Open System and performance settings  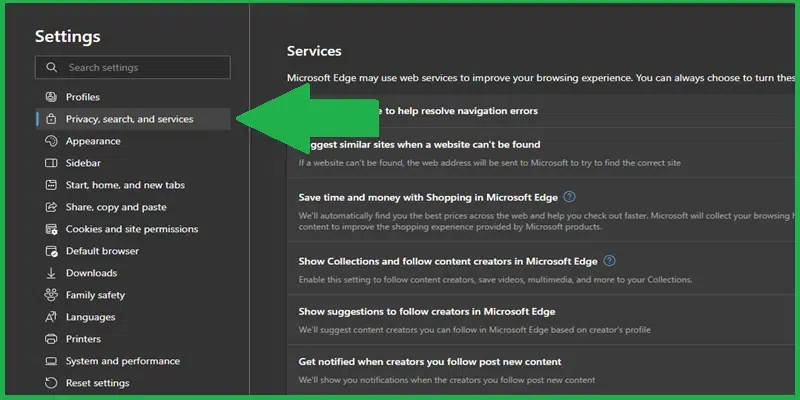(122, 361)
